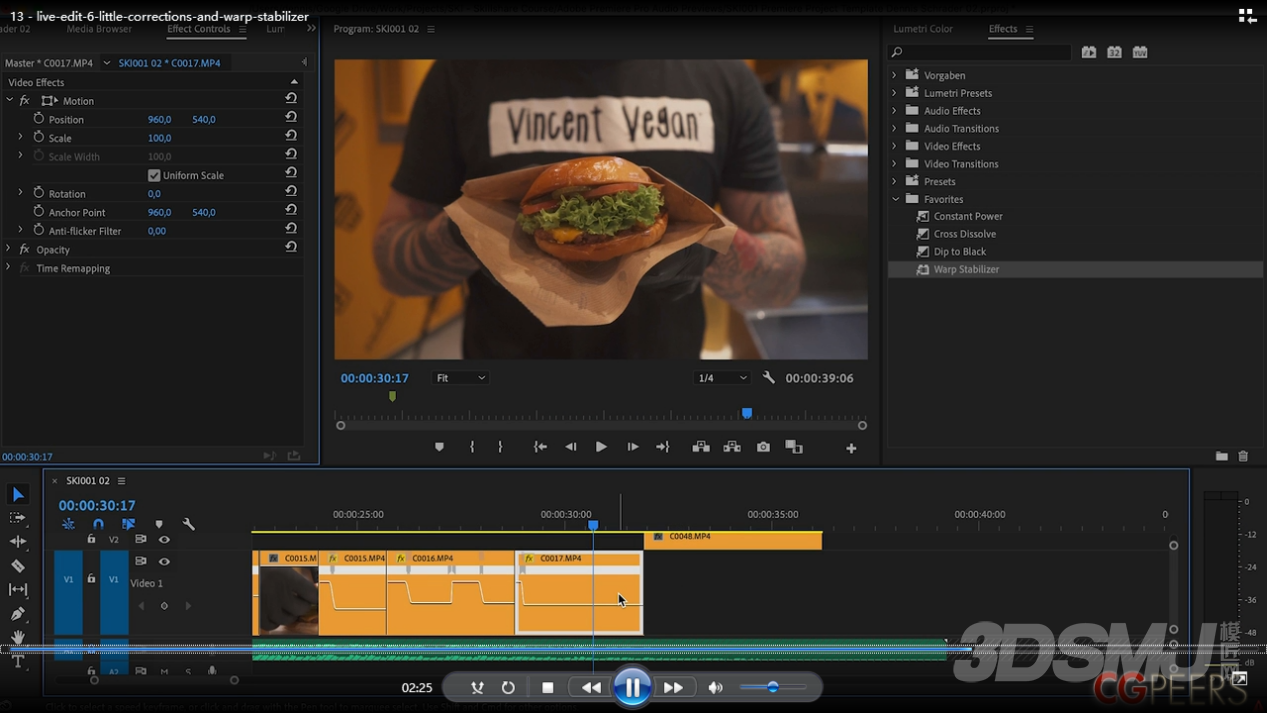
Task: Click Export Frame camera icon
Action: click(763, 447)
